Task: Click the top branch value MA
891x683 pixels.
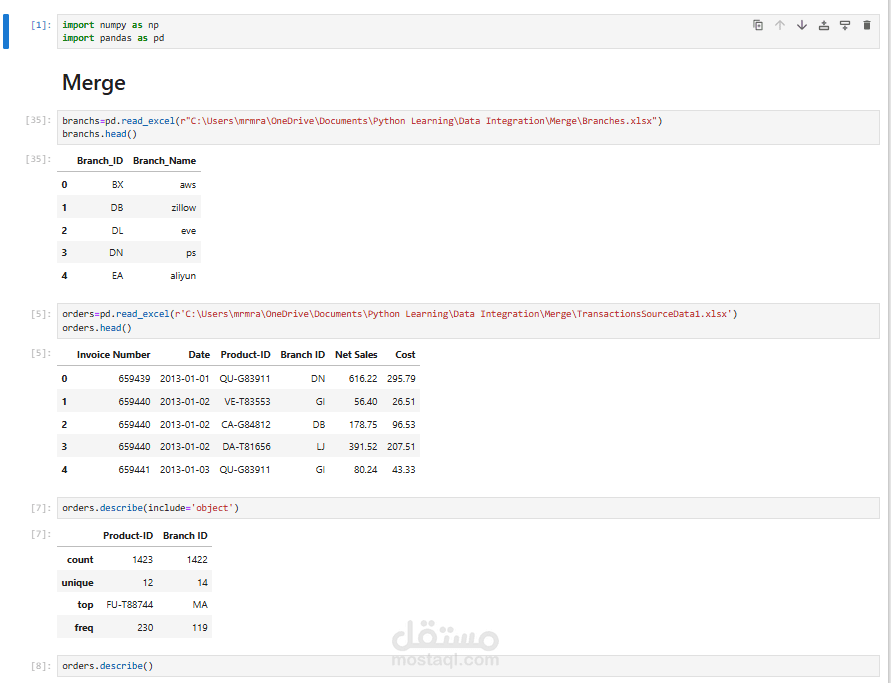Action: pos(200,605)
